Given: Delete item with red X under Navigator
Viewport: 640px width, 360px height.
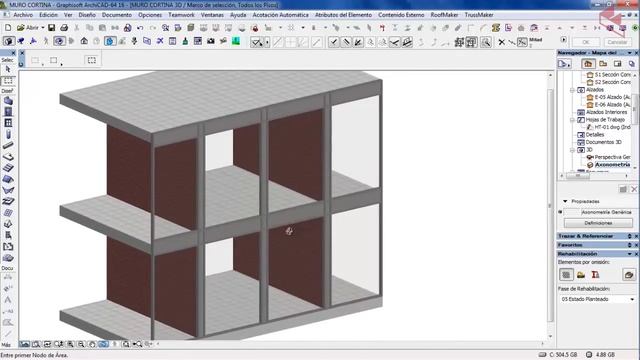Looking at the screenshot, I should pyautogui.click(x=634, y=189).
